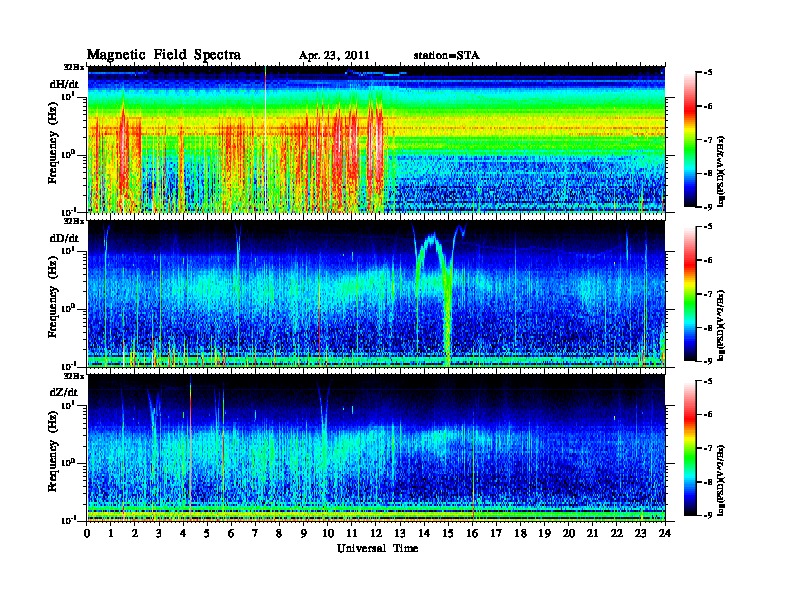Click inside the dD/dt spectrogram plot
Viewport: 792px width, 612px height.
[376, 293]
